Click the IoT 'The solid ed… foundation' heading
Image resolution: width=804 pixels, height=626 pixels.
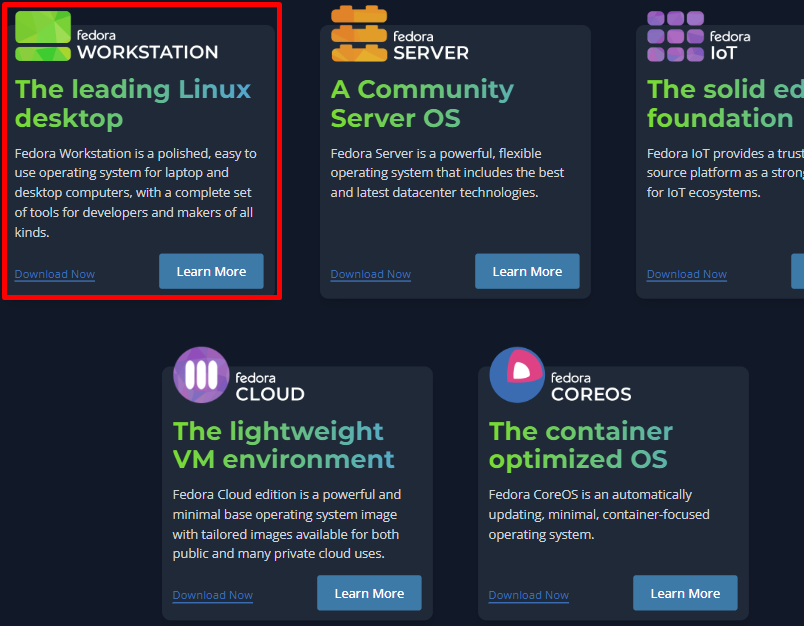coord(725,104)
